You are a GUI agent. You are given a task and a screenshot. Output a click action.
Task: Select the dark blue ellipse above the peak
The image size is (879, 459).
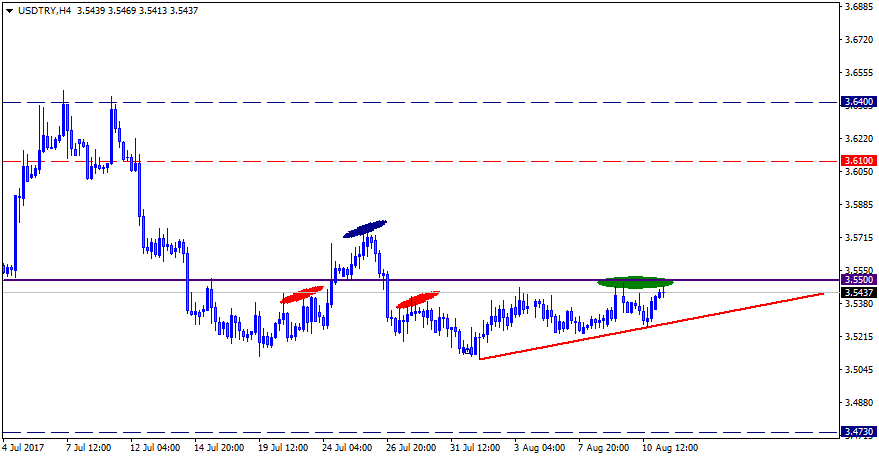[x=365, y=229]
